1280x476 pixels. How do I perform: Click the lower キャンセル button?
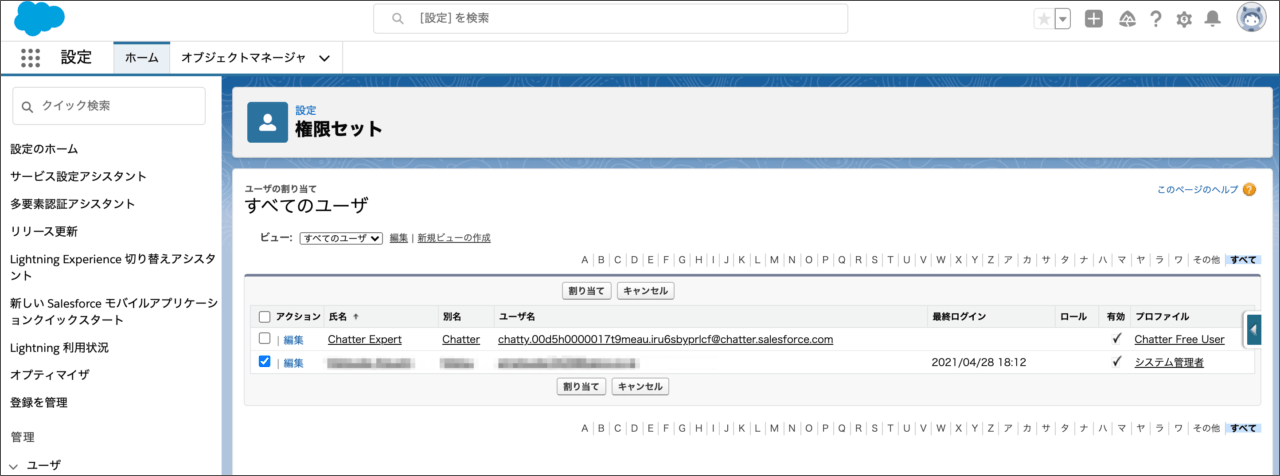pos(640,386)
